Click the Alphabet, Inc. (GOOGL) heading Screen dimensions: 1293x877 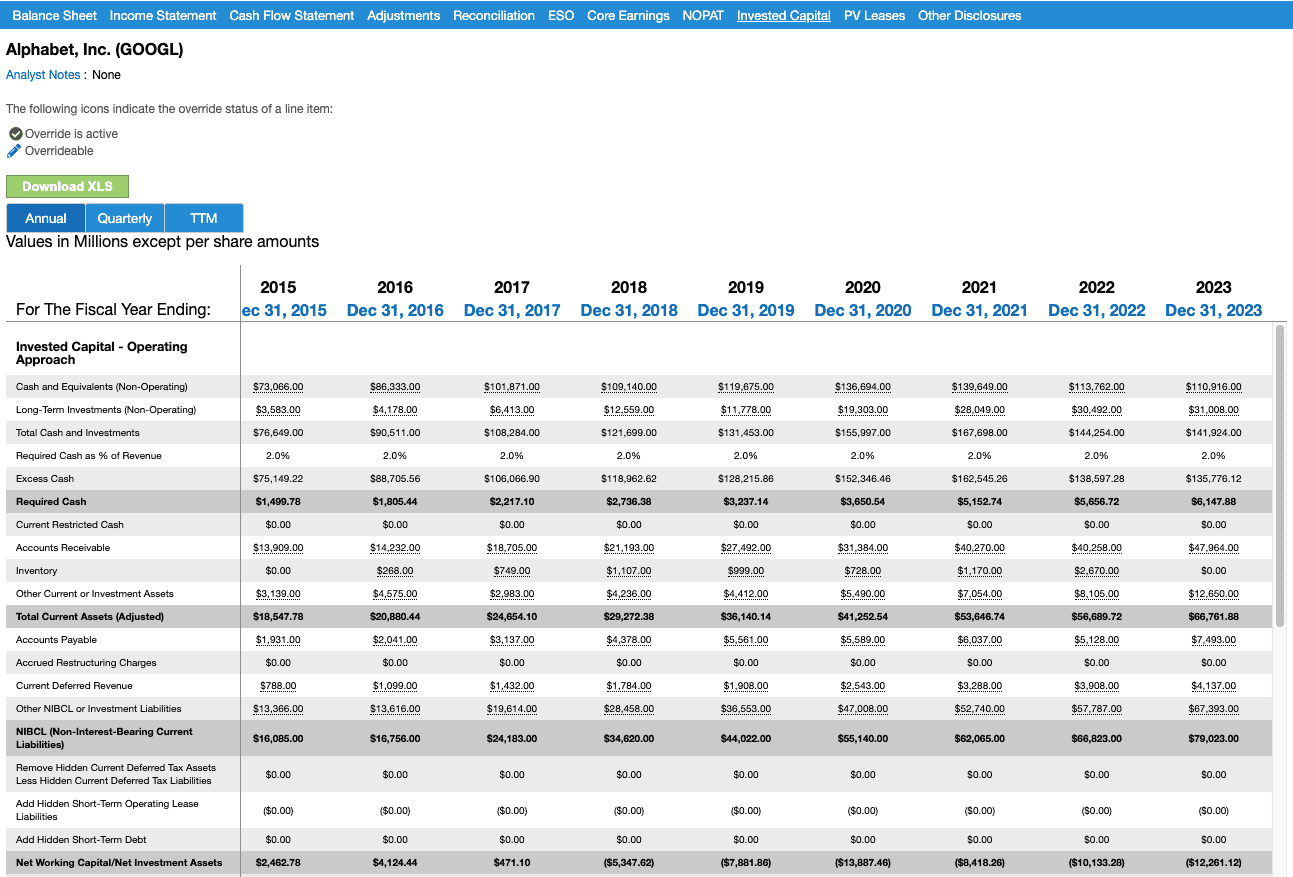(95, 49)
